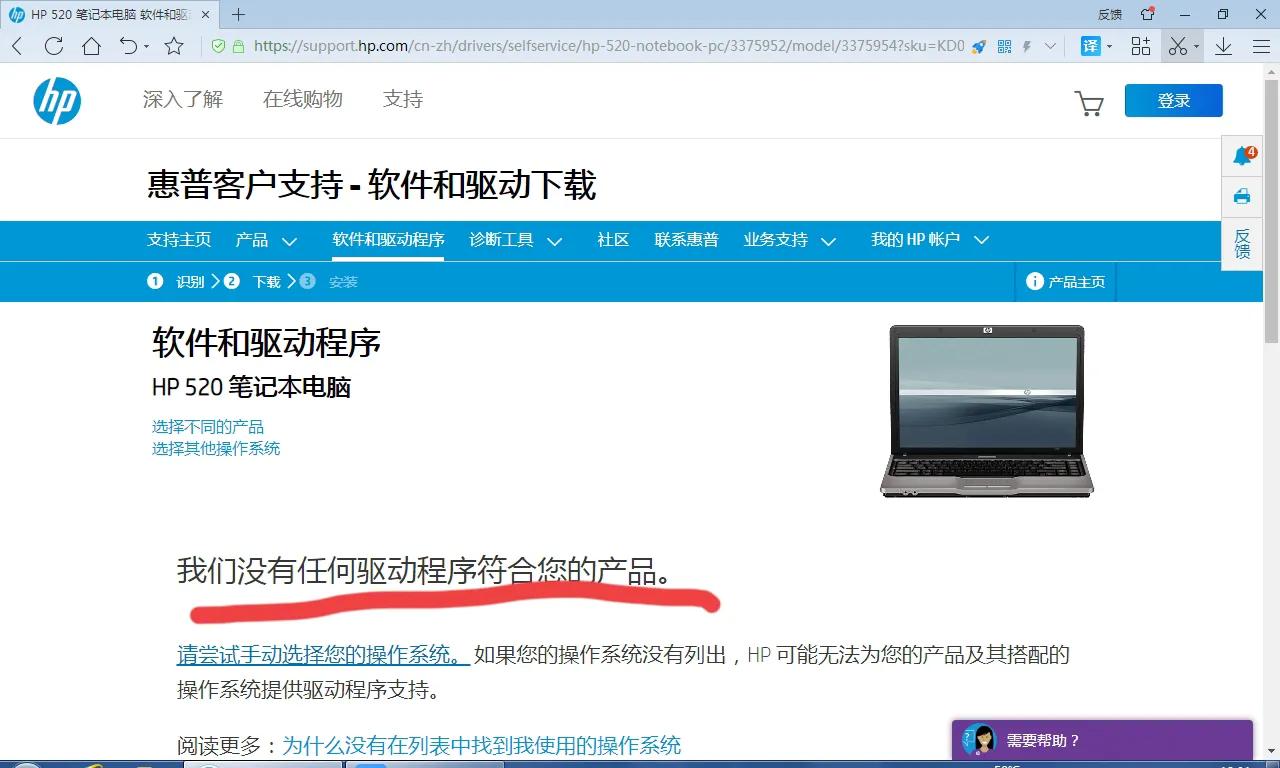Click the 选择其他操作系统 link

coord(216,448)
